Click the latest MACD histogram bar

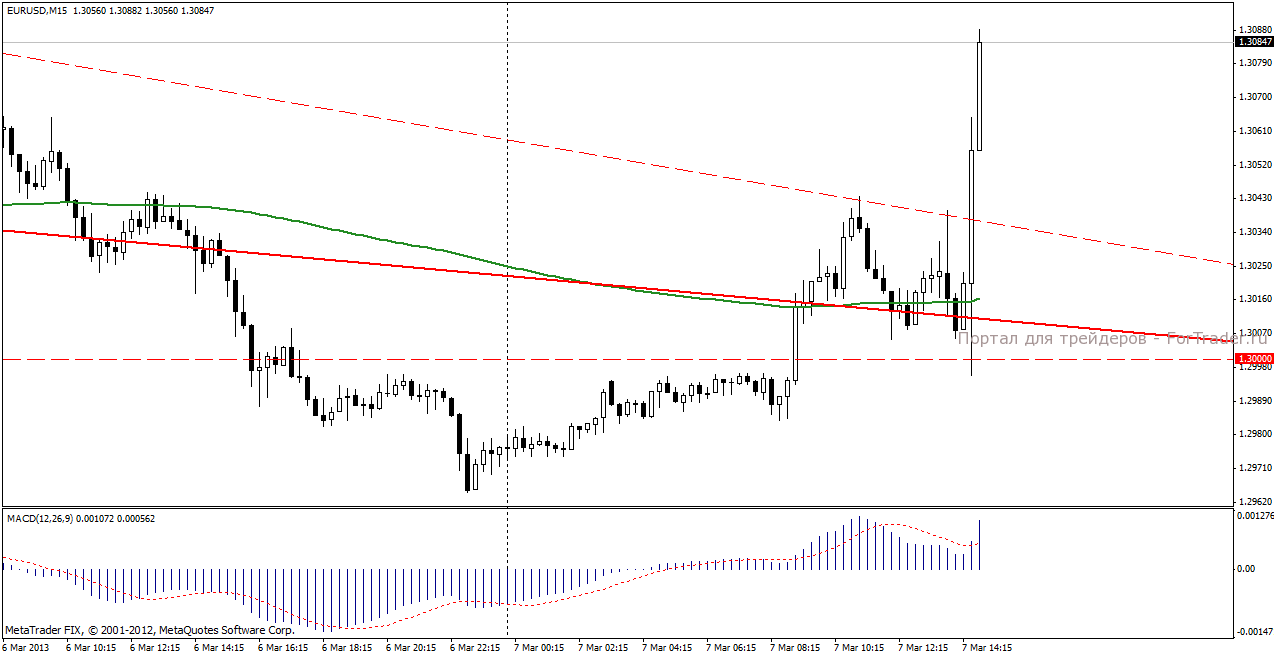(x=979, y=545)
